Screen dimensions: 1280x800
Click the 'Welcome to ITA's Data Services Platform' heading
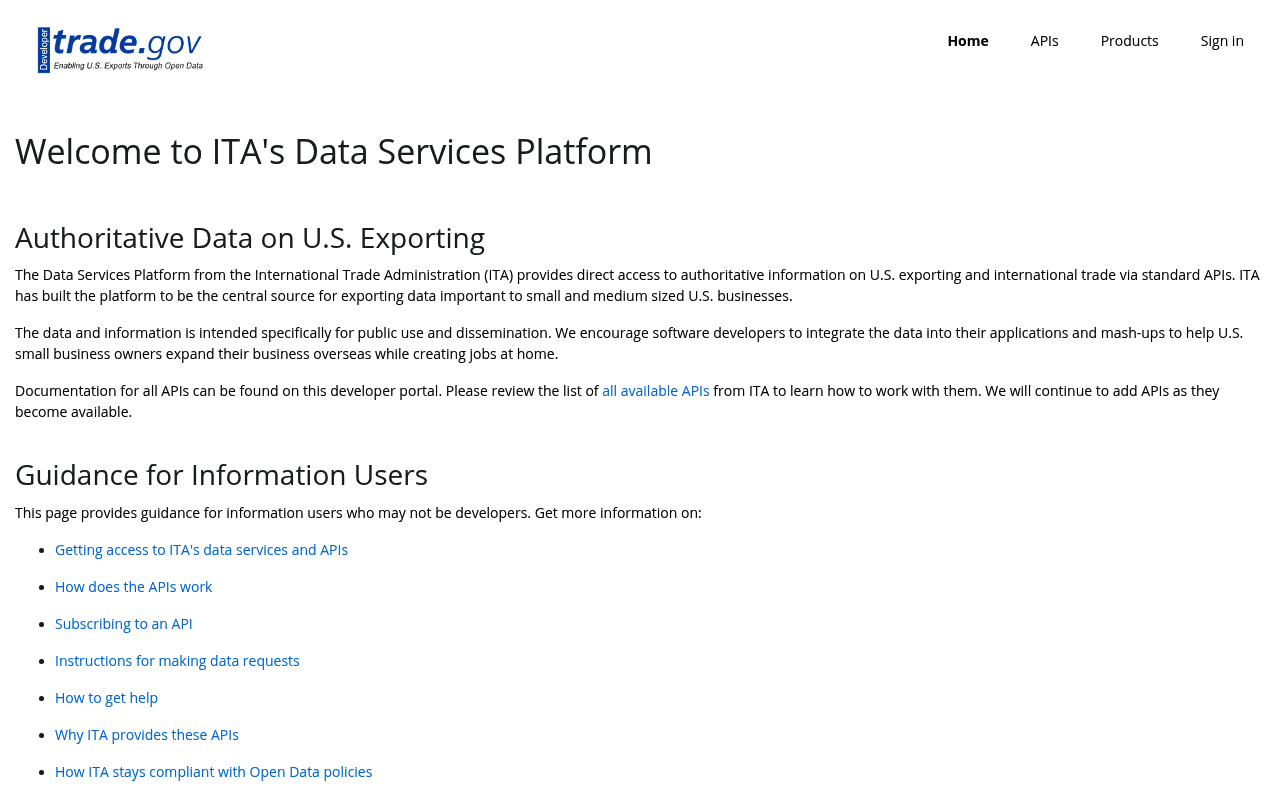pyautogui.click(x=333, y=152)
